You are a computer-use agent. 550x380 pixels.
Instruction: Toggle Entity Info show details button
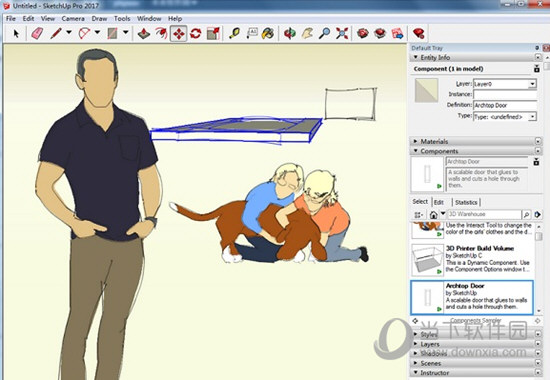click(537, 69)
